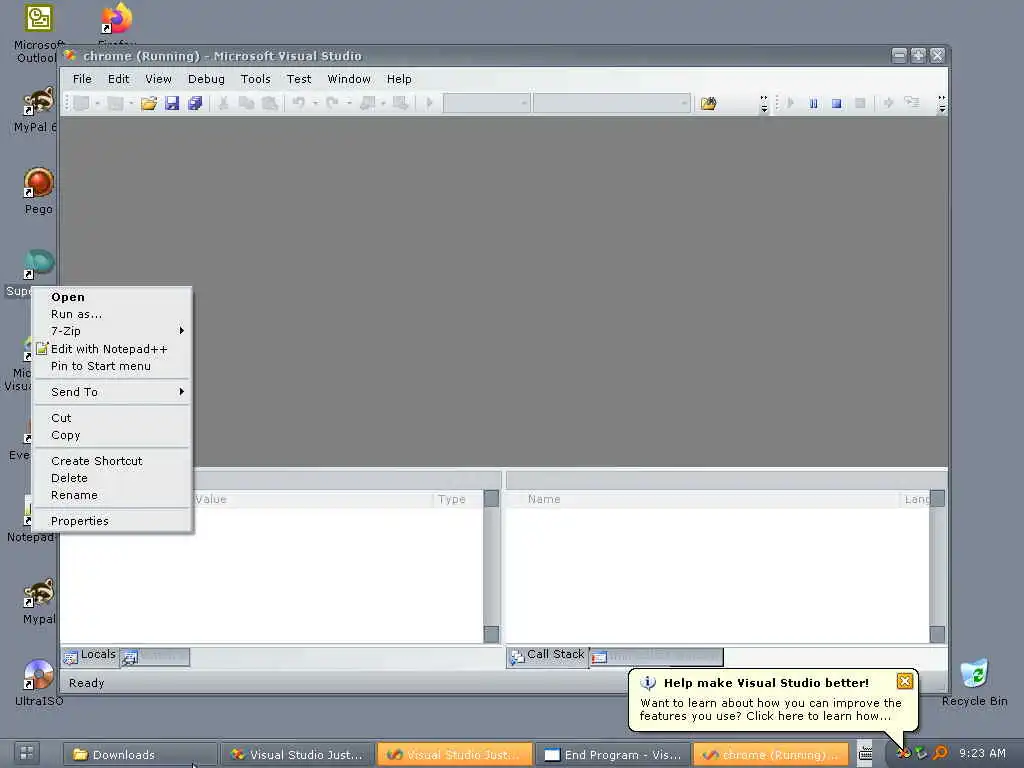
Task: Choose Rename in the context menu
Action: 112,495
